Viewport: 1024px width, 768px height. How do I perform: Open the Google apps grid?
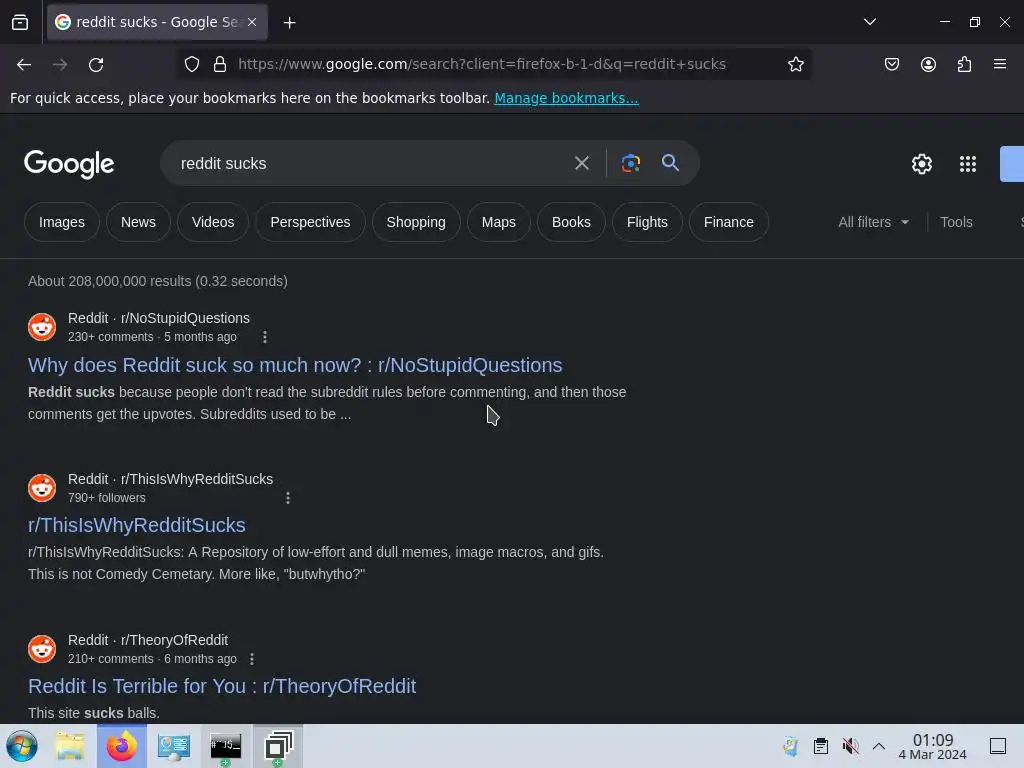coord(968,164)
